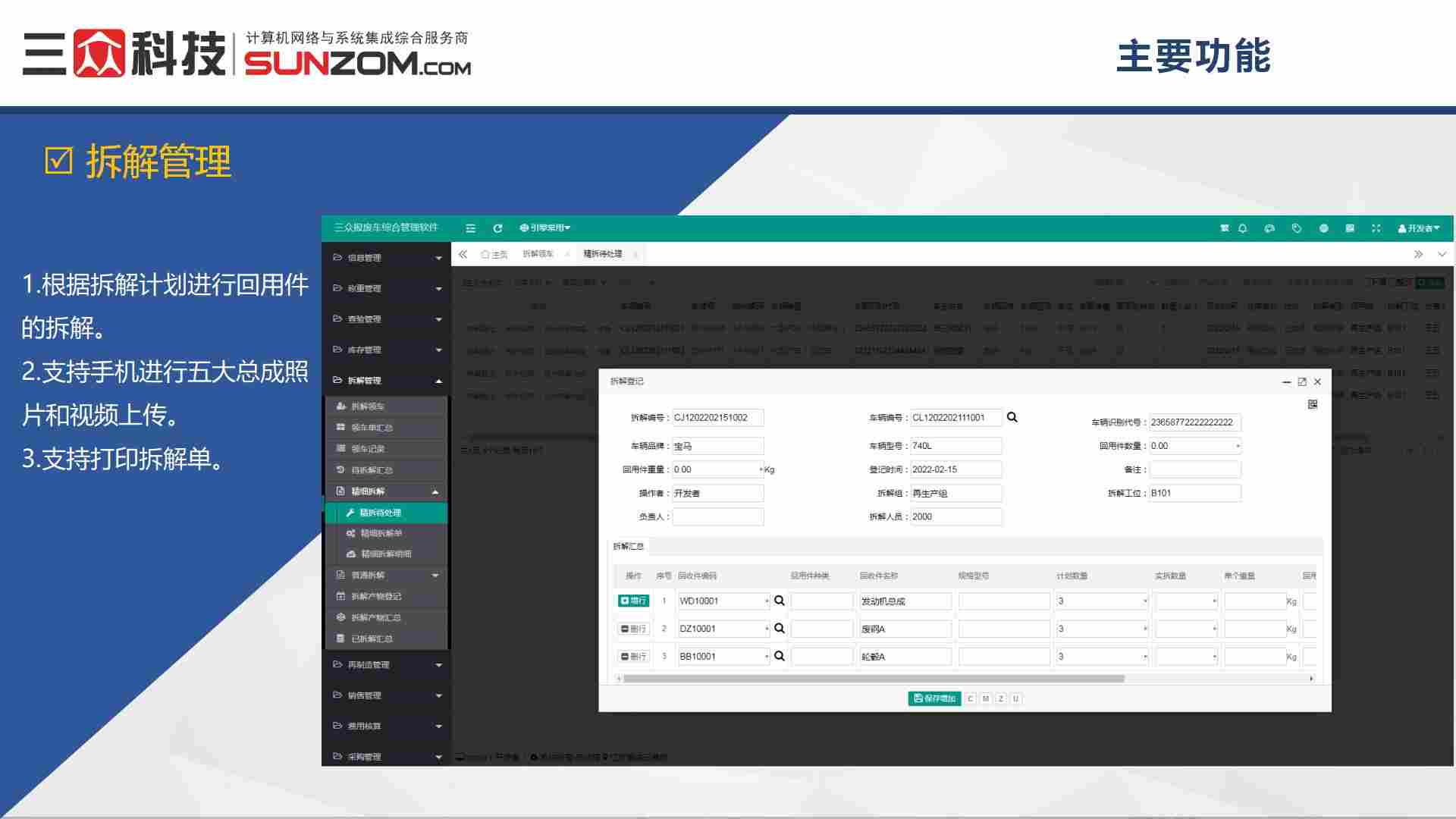Click search icon beside BB10001 code
Screen dimensions: 1456x819
coord(779,656)
